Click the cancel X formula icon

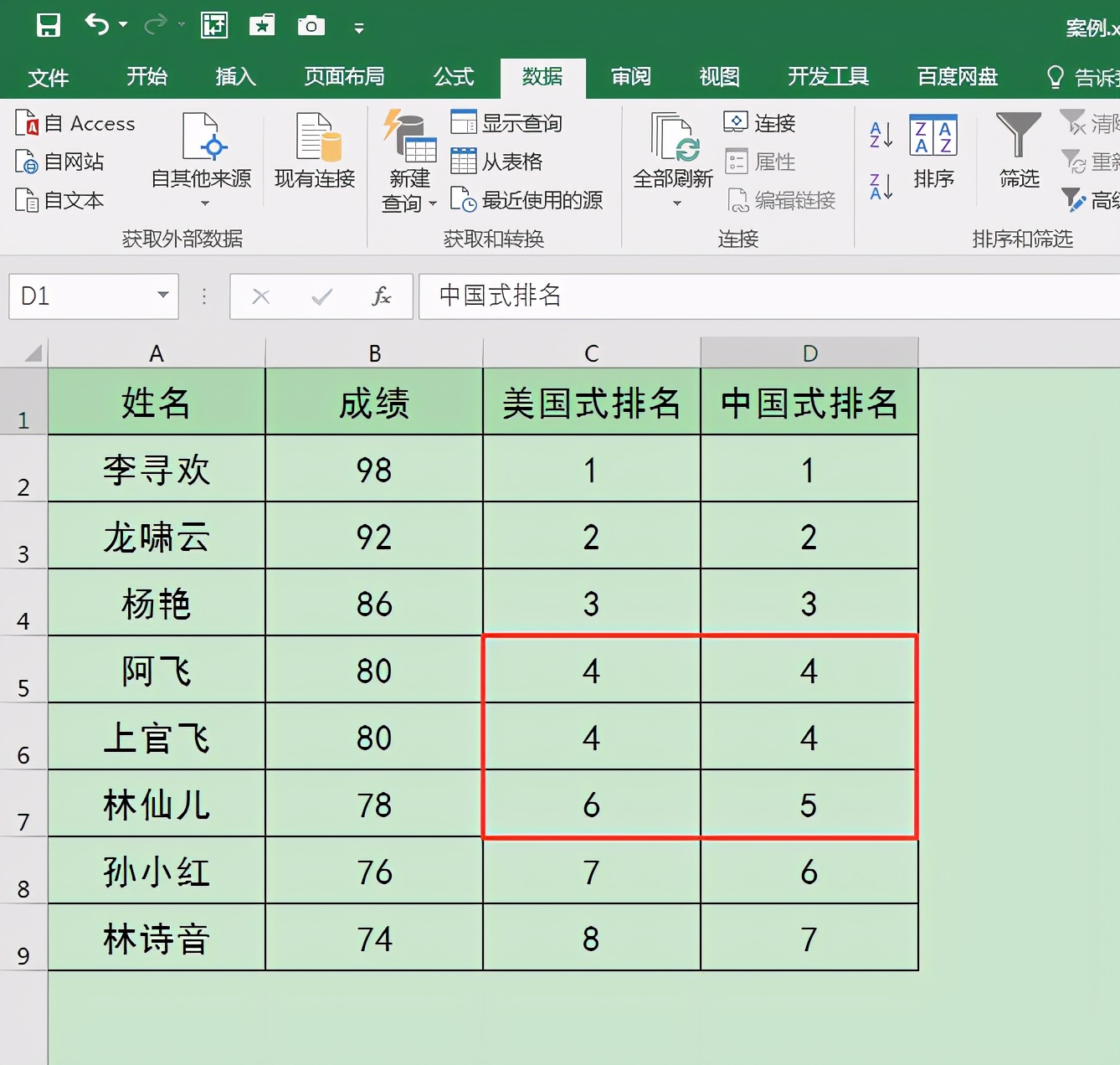coord(261,296)
